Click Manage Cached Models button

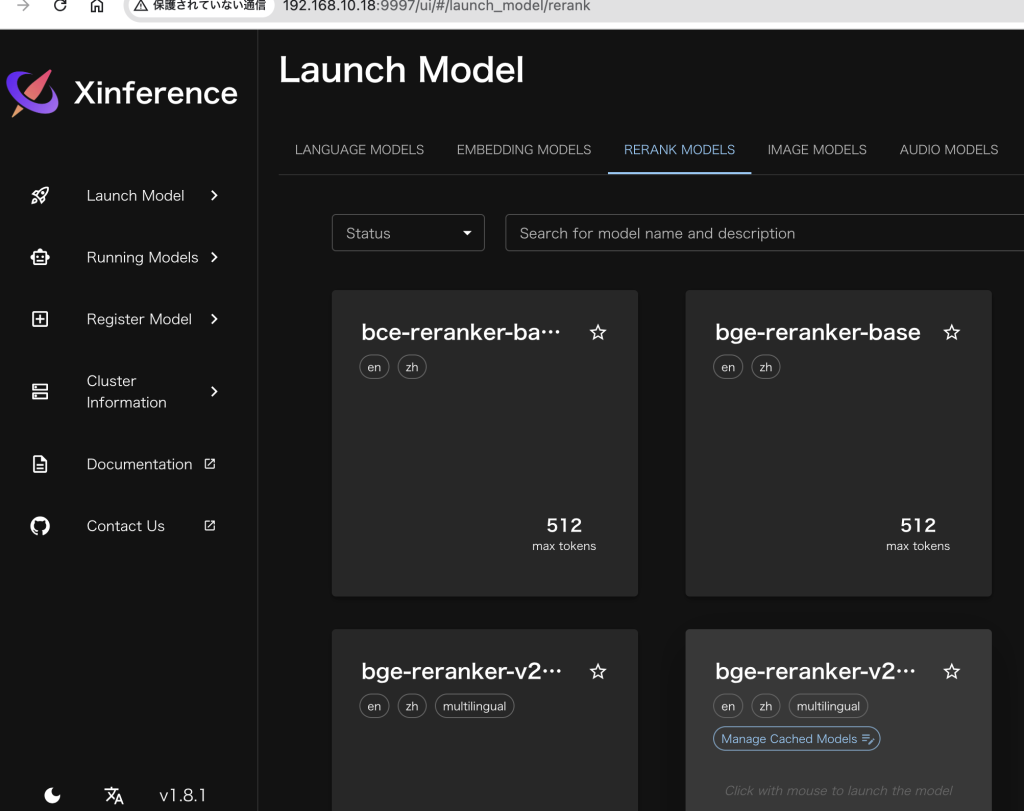(x=796, y=739)
